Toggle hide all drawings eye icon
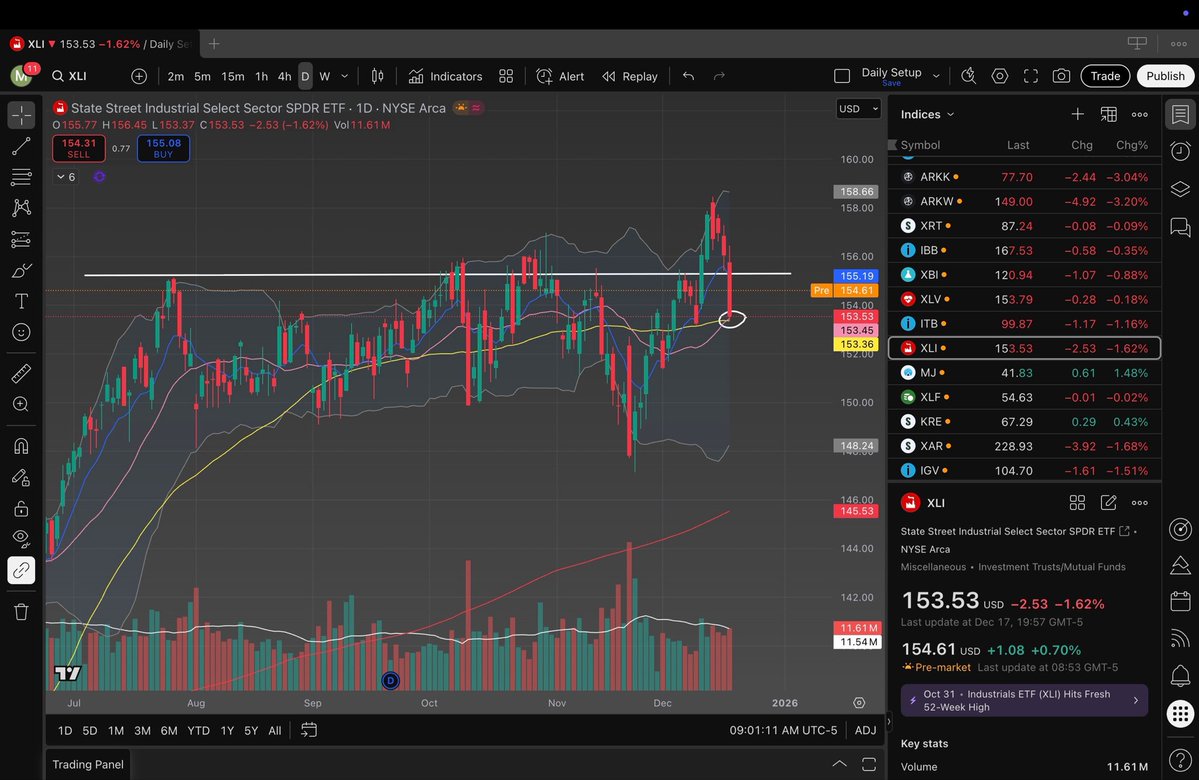The image size is (1199, 780). tap(21, 538)
